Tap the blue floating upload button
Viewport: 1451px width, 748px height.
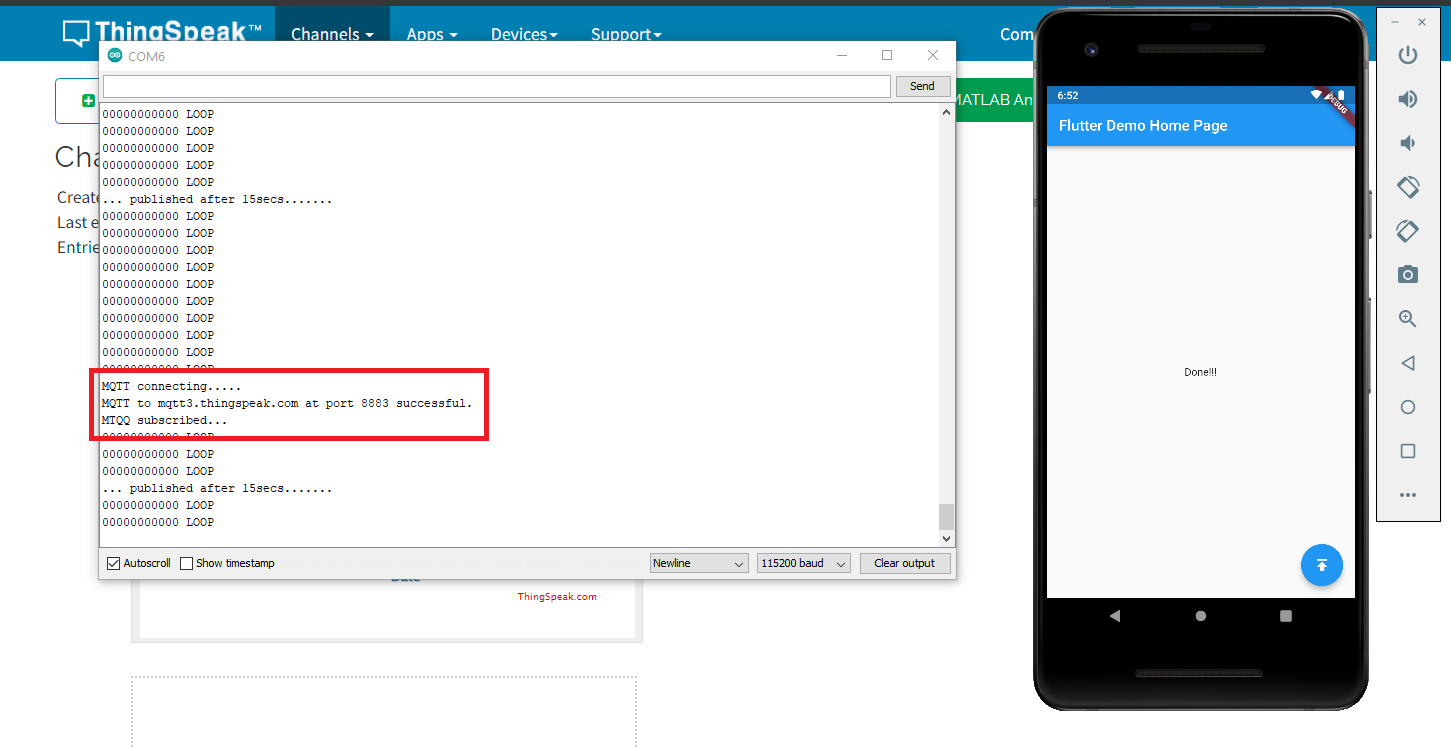[1321, 565]
